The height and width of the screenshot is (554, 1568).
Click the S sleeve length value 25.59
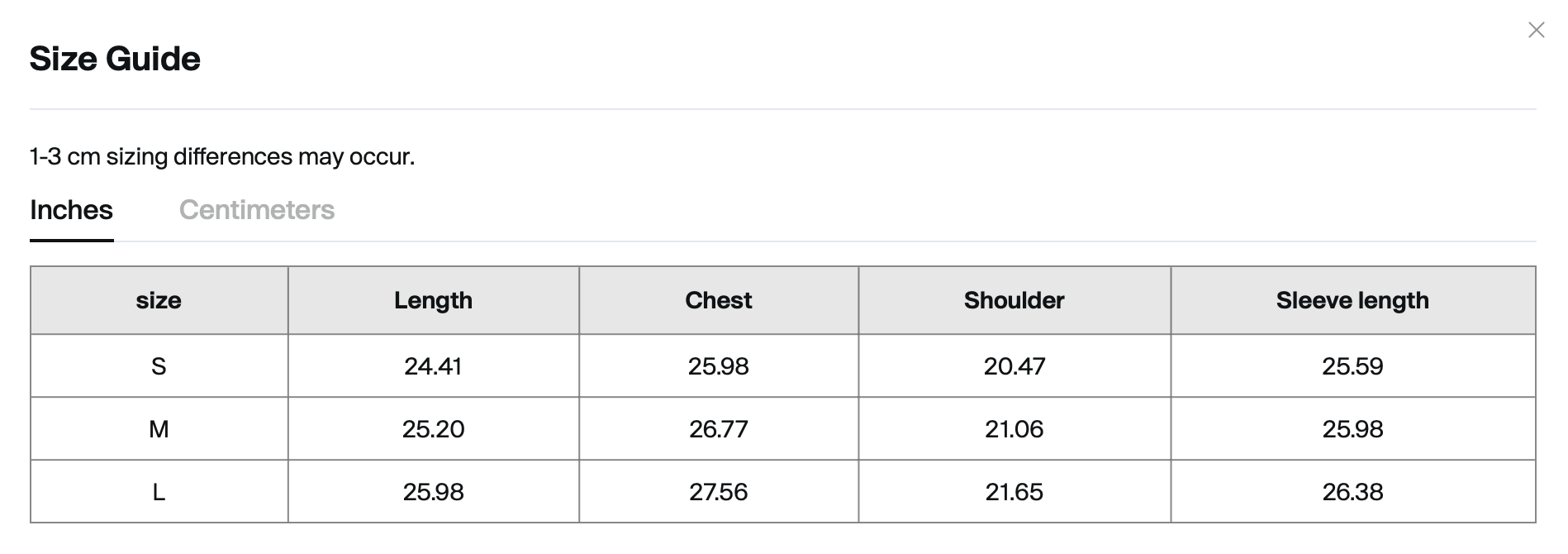click(1353, 366)
